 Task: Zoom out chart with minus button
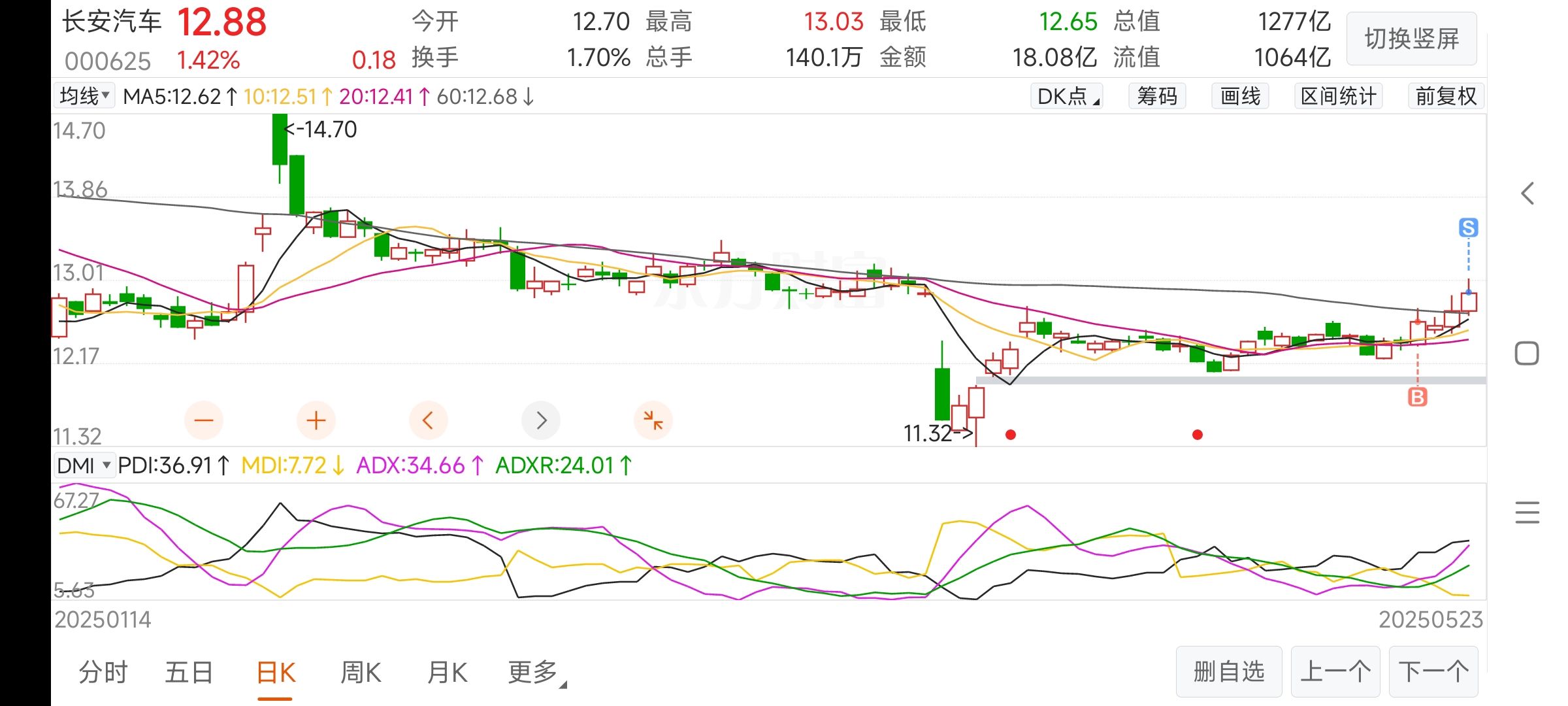[204, 420]
